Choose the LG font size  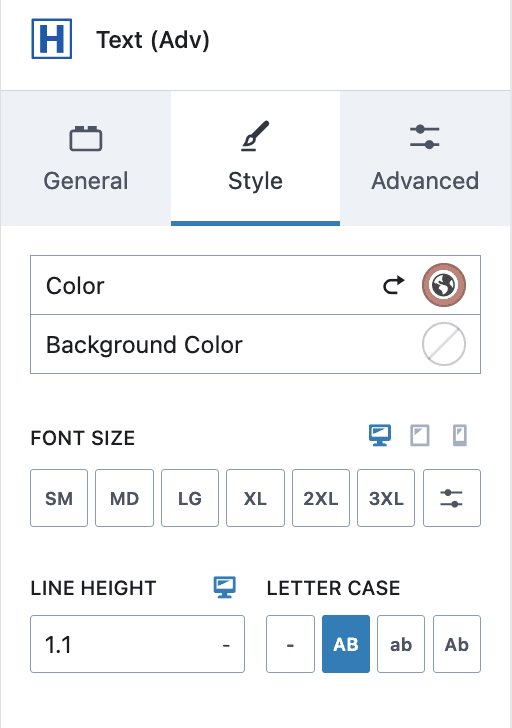coord(190,498)
